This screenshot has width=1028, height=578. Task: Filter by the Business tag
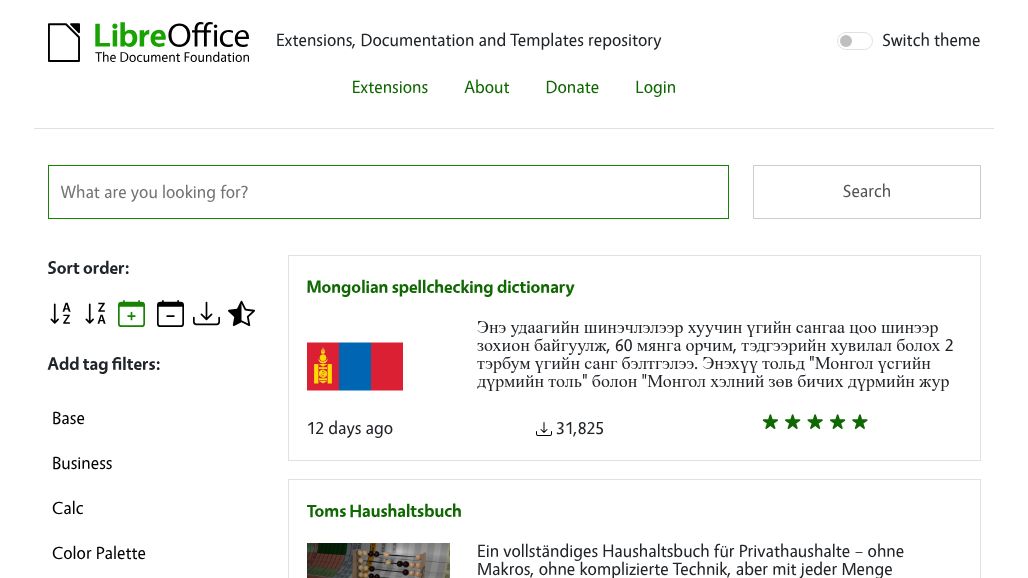click(82, 463)
